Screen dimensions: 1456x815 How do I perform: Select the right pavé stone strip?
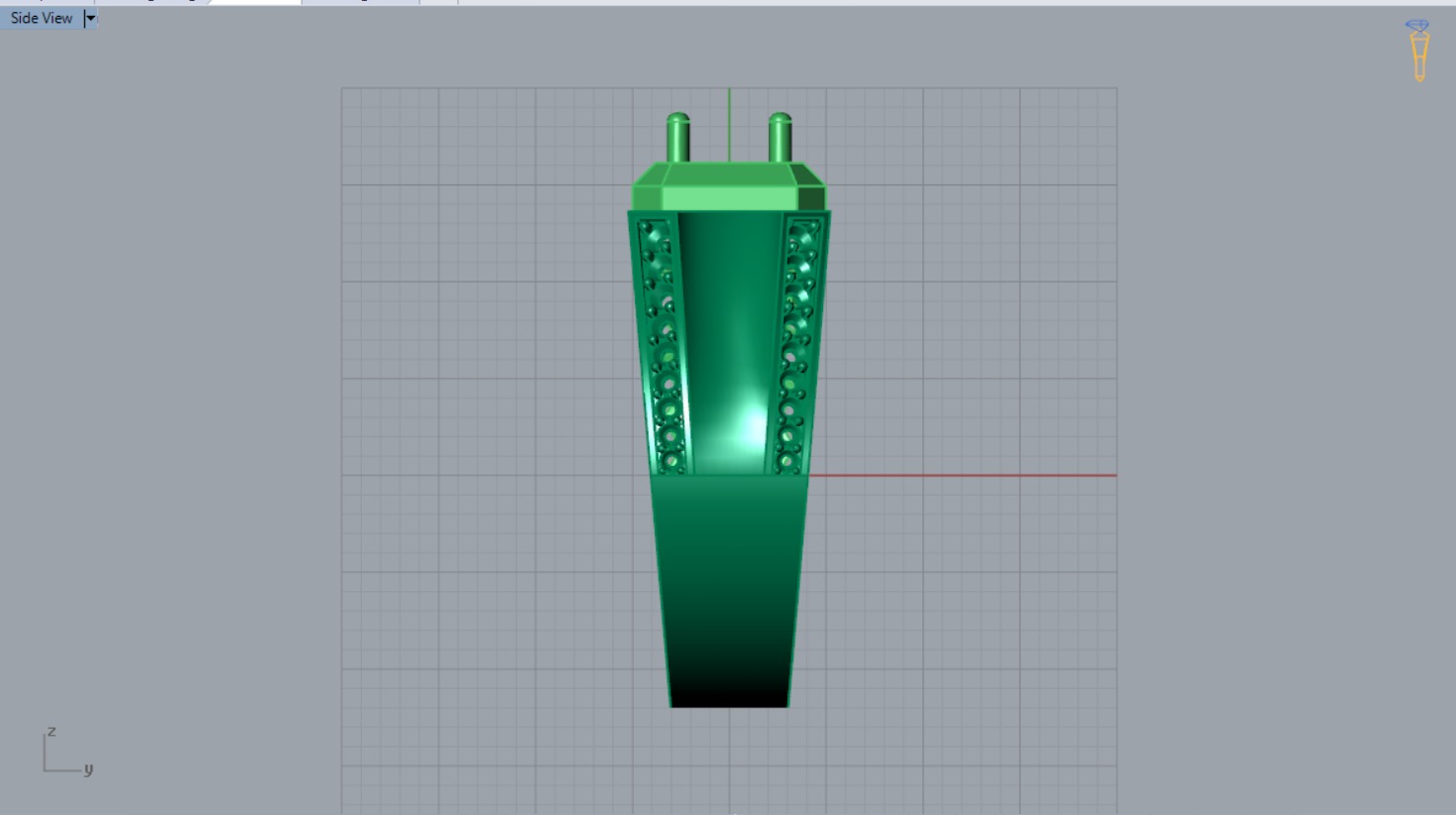click(797, 344)
